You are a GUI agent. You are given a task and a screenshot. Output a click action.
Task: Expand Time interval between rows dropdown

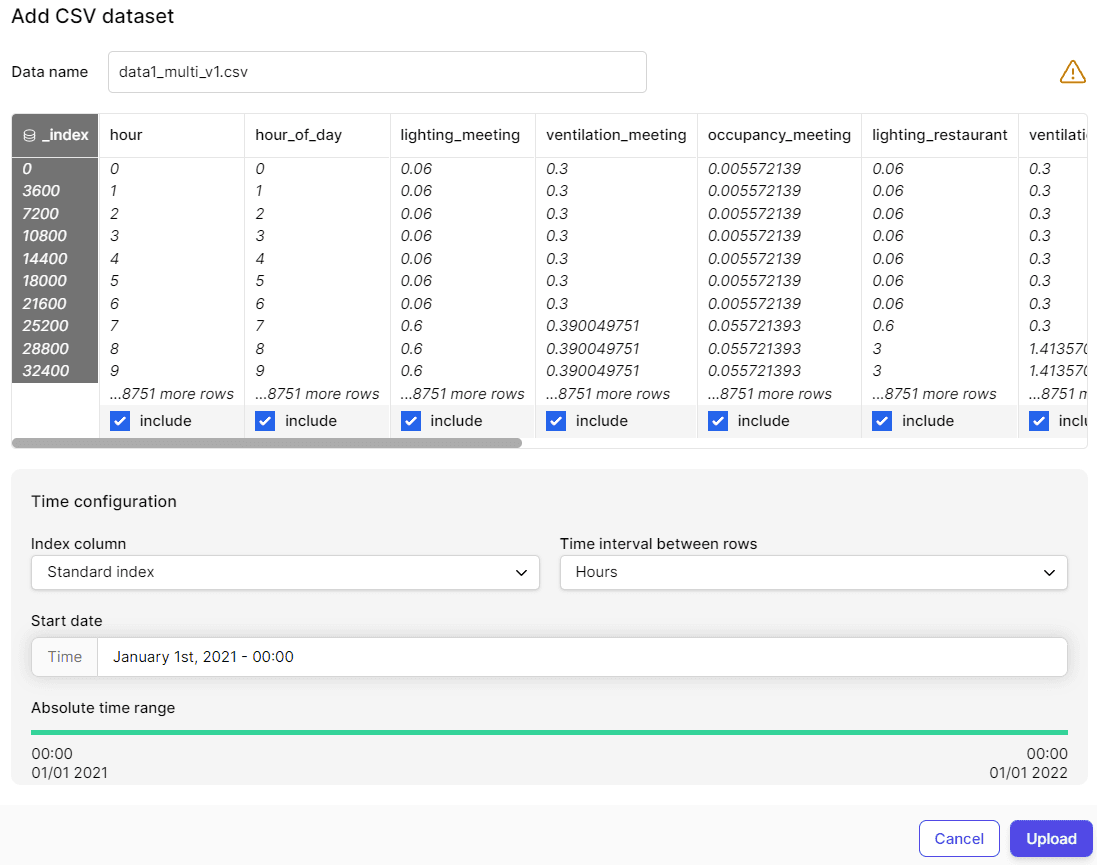[813, 572]
